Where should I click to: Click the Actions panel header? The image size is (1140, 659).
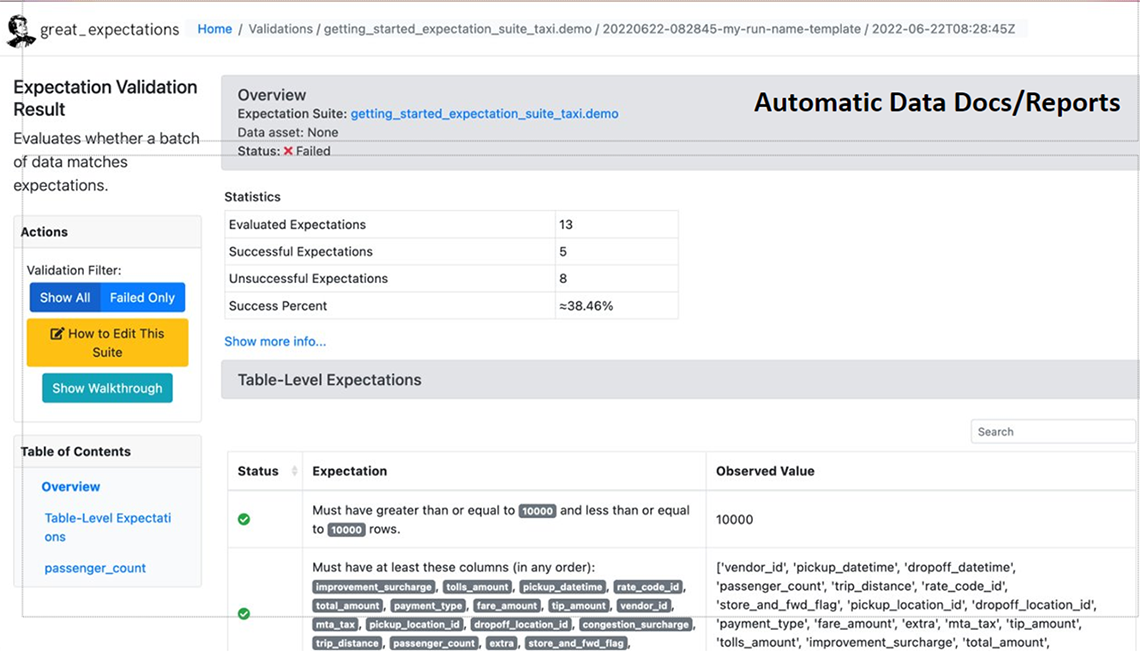(108, 232)
